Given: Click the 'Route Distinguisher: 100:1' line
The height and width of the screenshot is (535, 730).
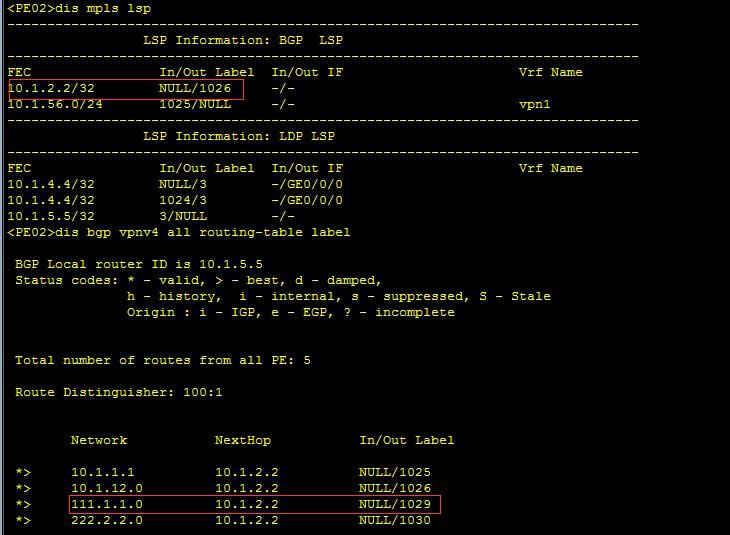Looking at the screenshot, I should (119, 392).
